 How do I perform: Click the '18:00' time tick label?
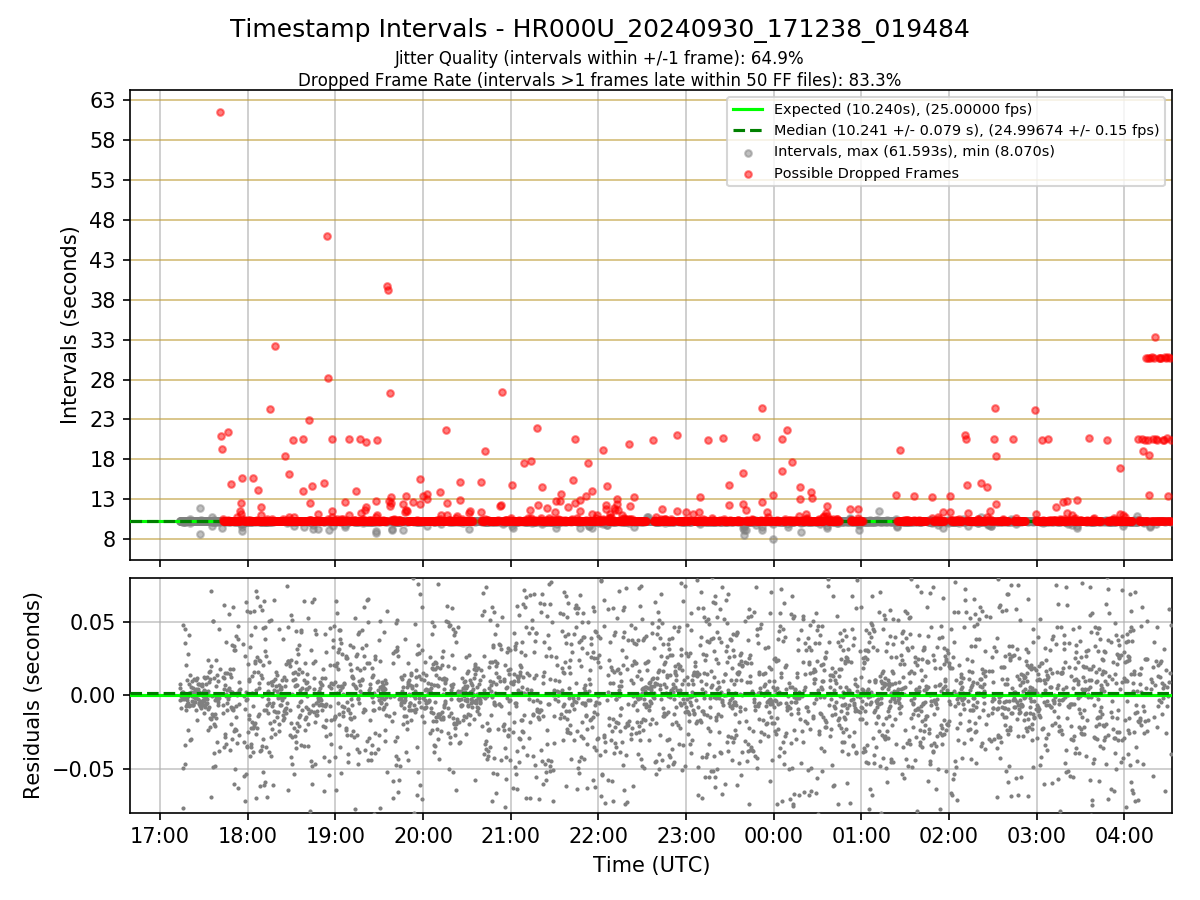click(248, 835)
